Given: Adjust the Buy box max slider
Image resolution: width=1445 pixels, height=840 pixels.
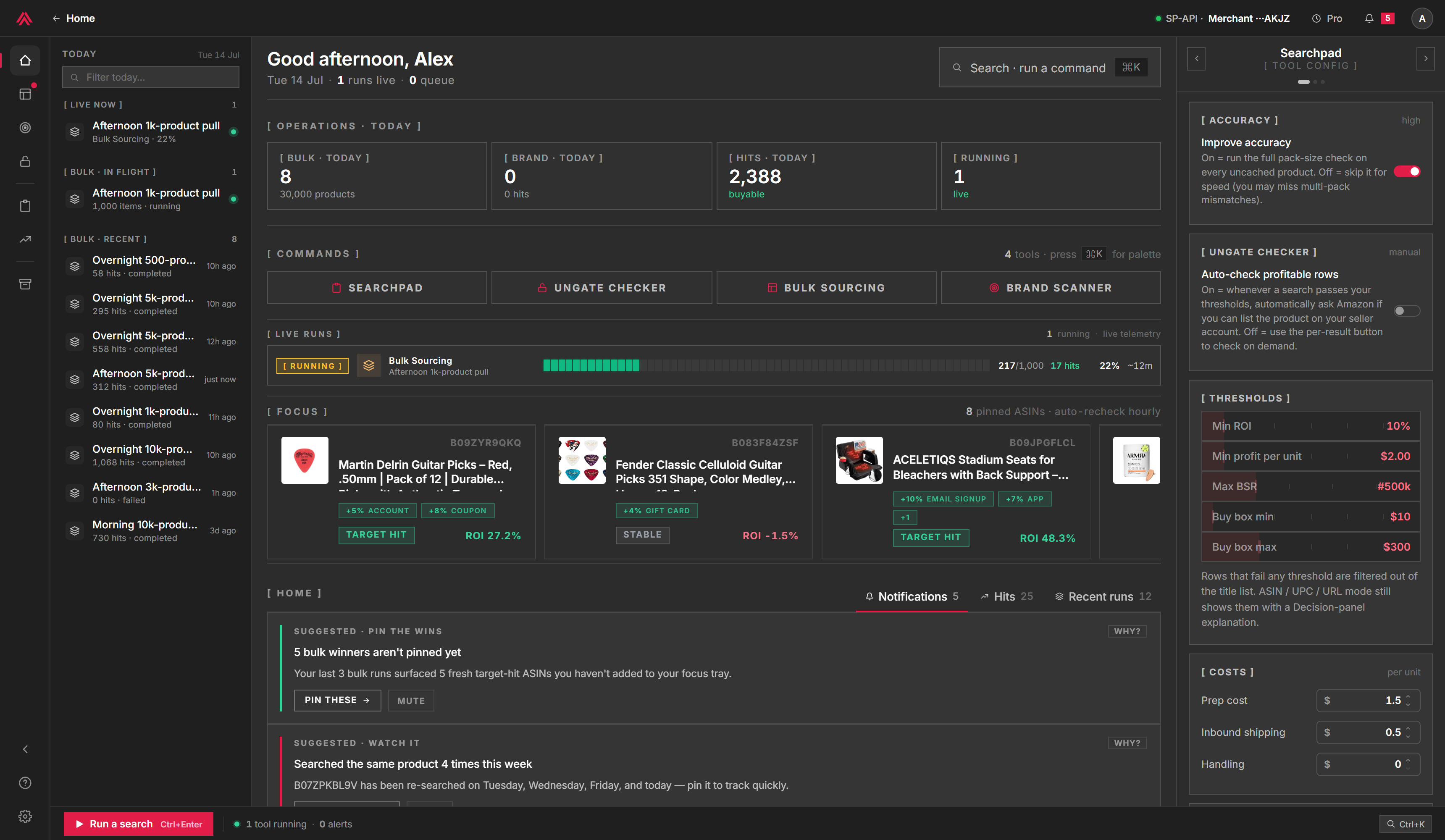Looking at the screenshot, I should click(x=1311, y=547).
